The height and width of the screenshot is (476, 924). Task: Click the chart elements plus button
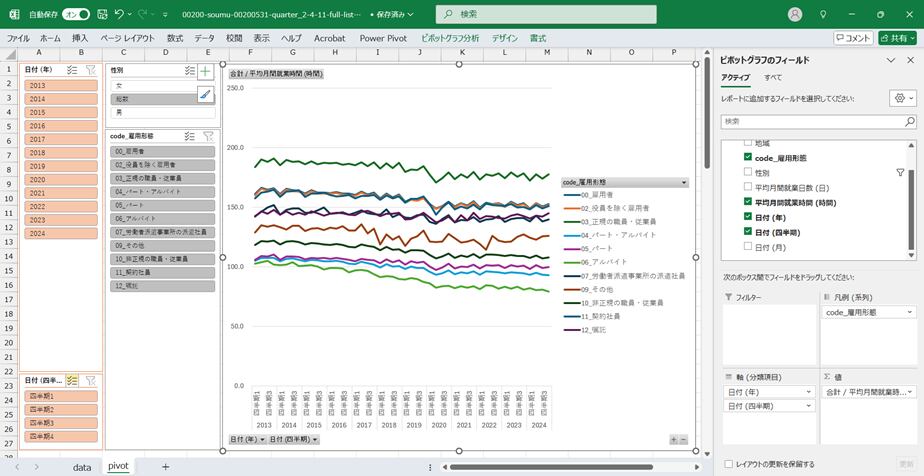tap(205, 72)
